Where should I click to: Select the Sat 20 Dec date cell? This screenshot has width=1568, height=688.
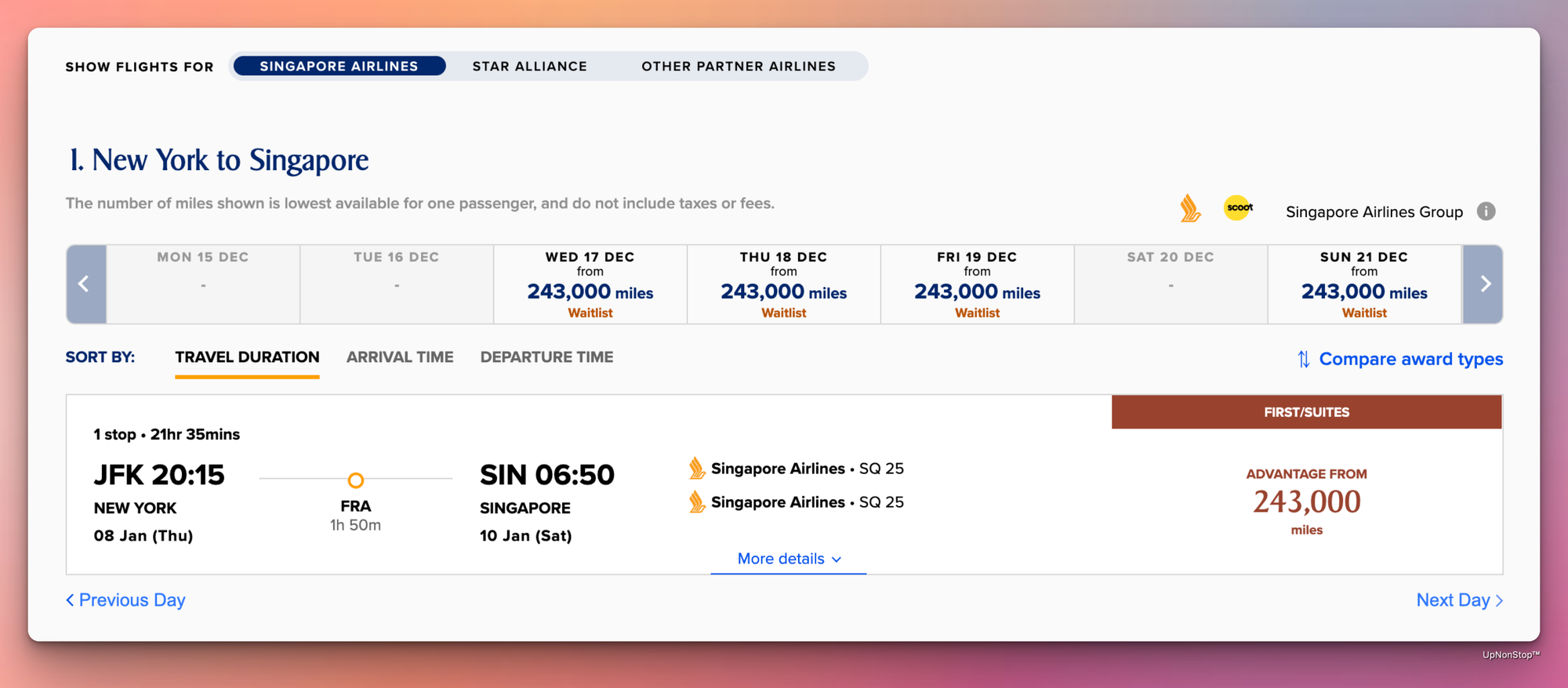(1171, 284)
